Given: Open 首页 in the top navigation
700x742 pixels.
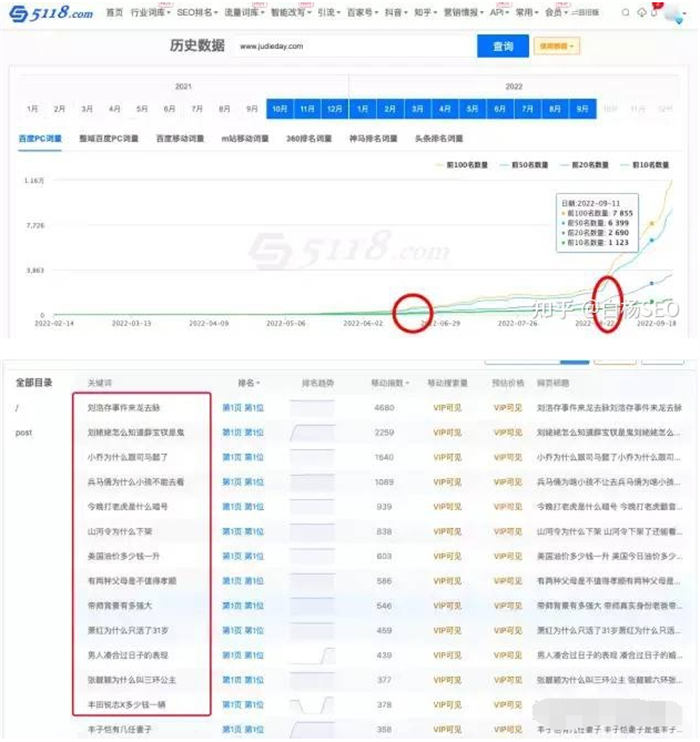Looking at the screenshot, I should (114, 12).
